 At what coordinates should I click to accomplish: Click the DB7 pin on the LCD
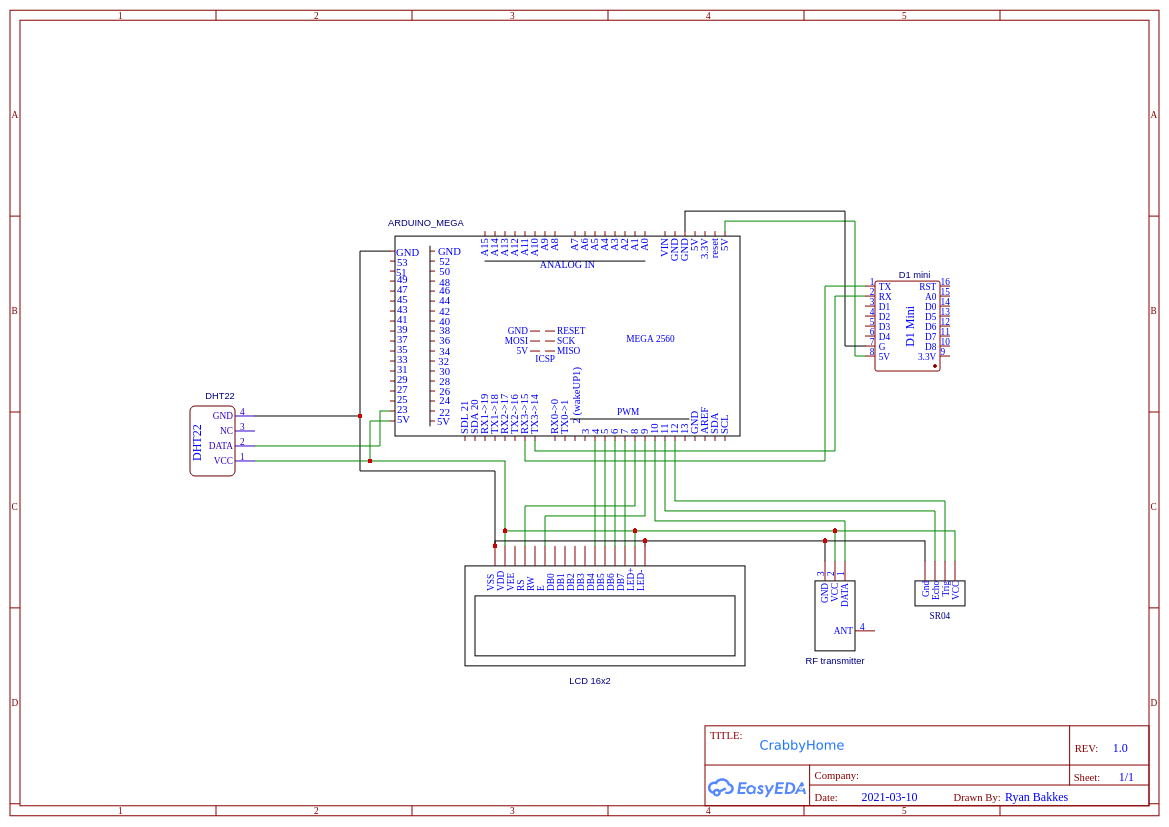click(x=620, y=582)
